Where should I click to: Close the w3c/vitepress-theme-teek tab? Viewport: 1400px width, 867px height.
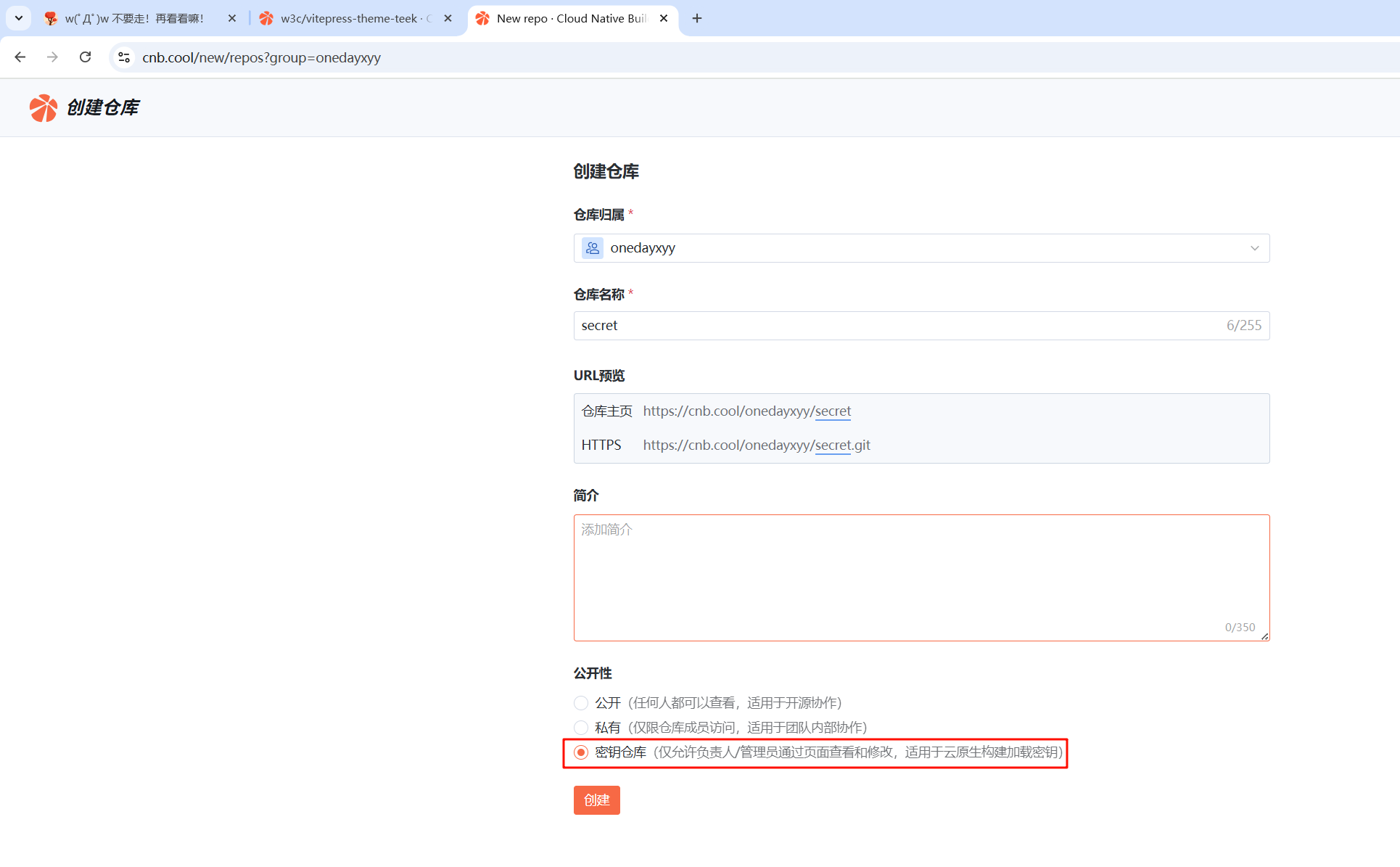pos(448,18)
